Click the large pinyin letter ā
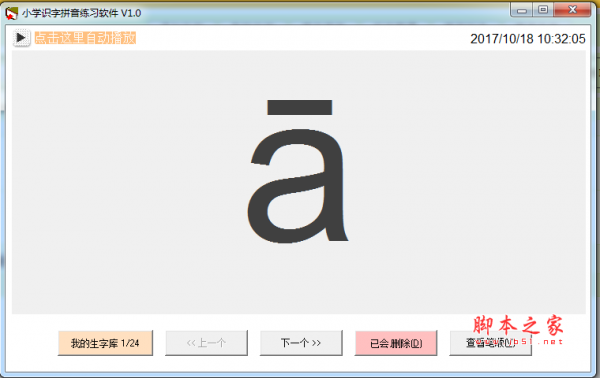Screen dimensions: 600x378 click(x=298, y=171)
